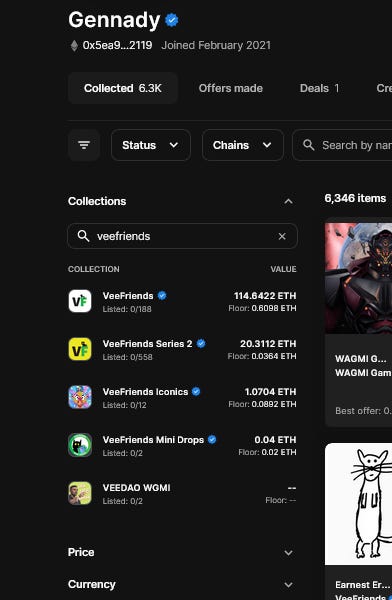Click the Joined February 2021 text

[216, 45]
